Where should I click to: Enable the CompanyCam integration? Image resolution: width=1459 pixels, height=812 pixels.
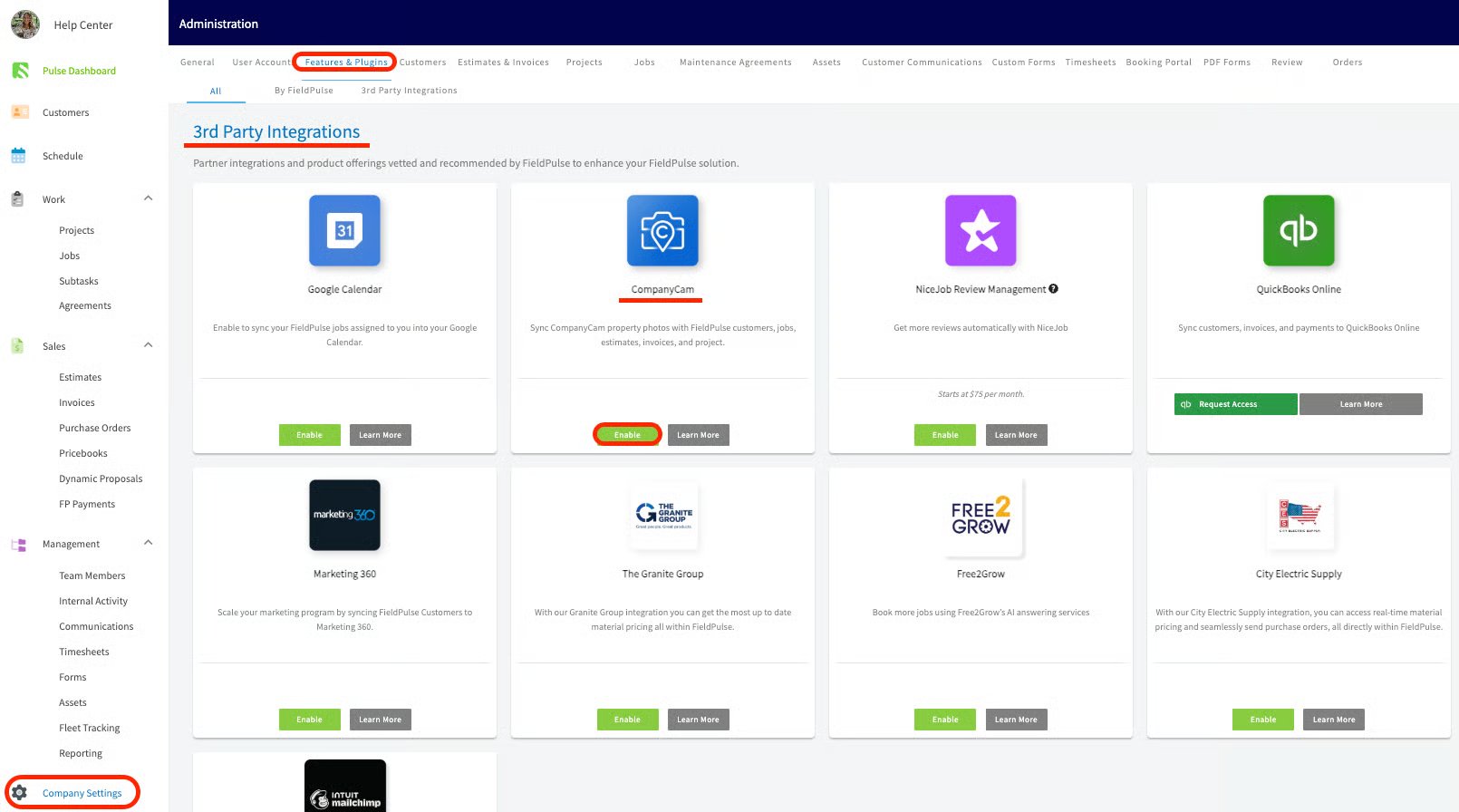627,435
